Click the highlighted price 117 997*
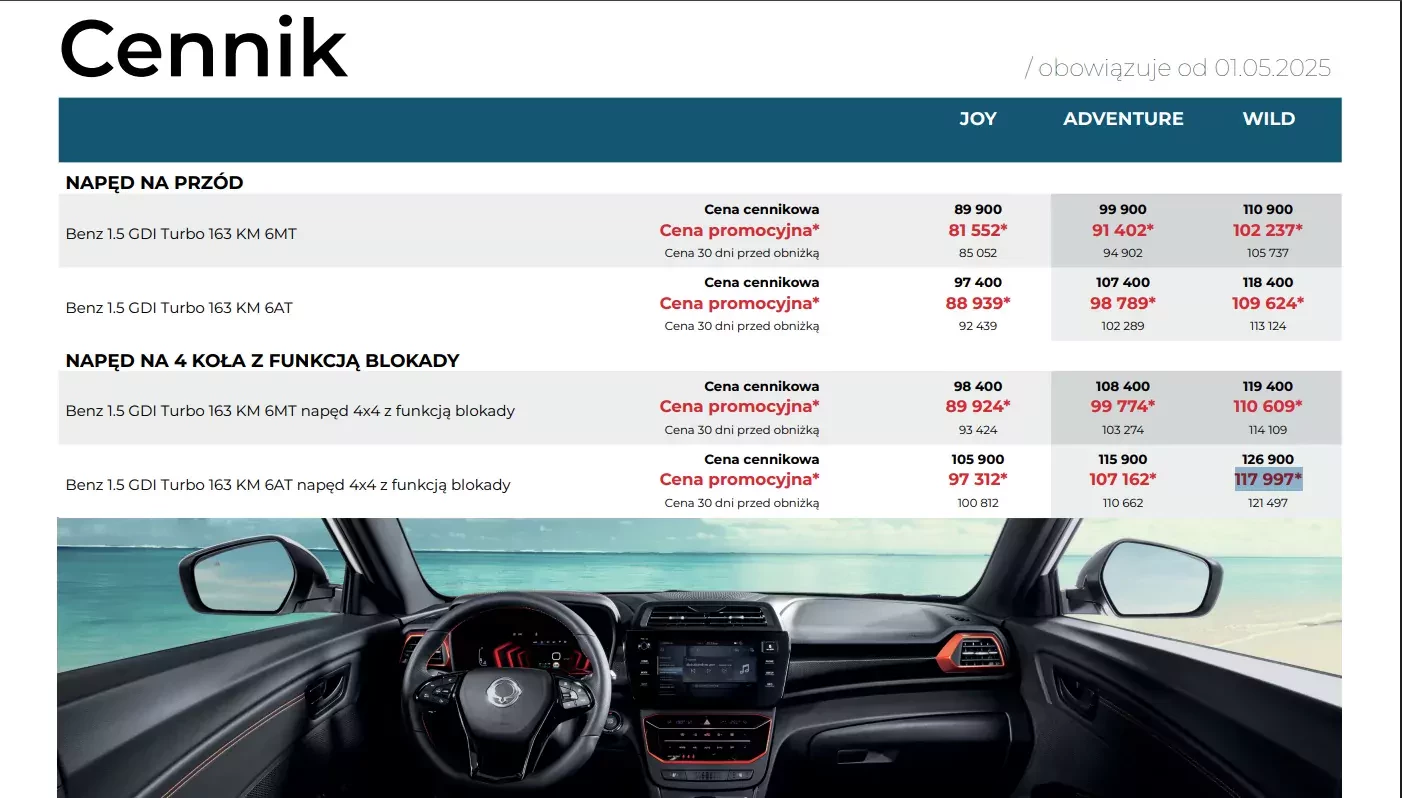1402x798 pixels. click(1268, 480)
